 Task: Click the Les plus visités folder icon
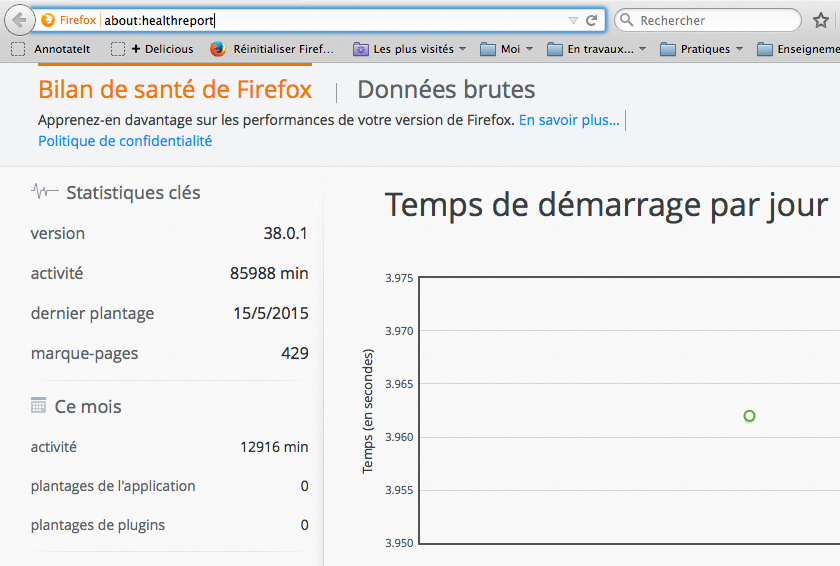(361, 50)
